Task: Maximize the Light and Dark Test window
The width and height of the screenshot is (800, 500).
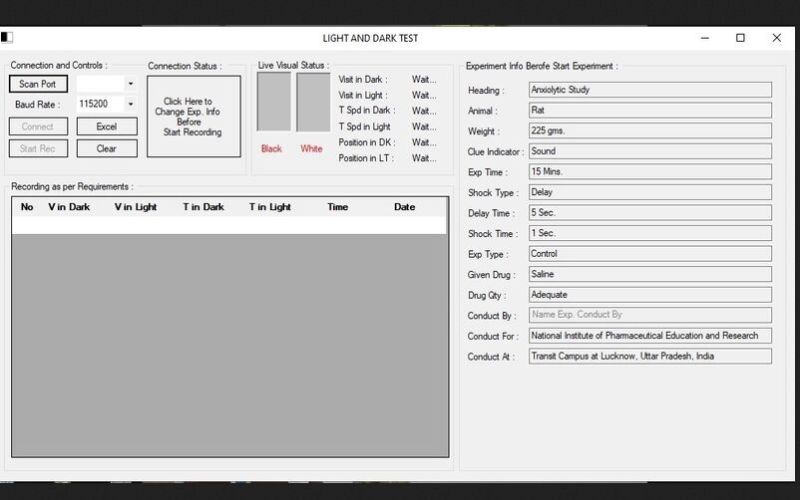Action: pyautogui.click(x=740, y=38)
